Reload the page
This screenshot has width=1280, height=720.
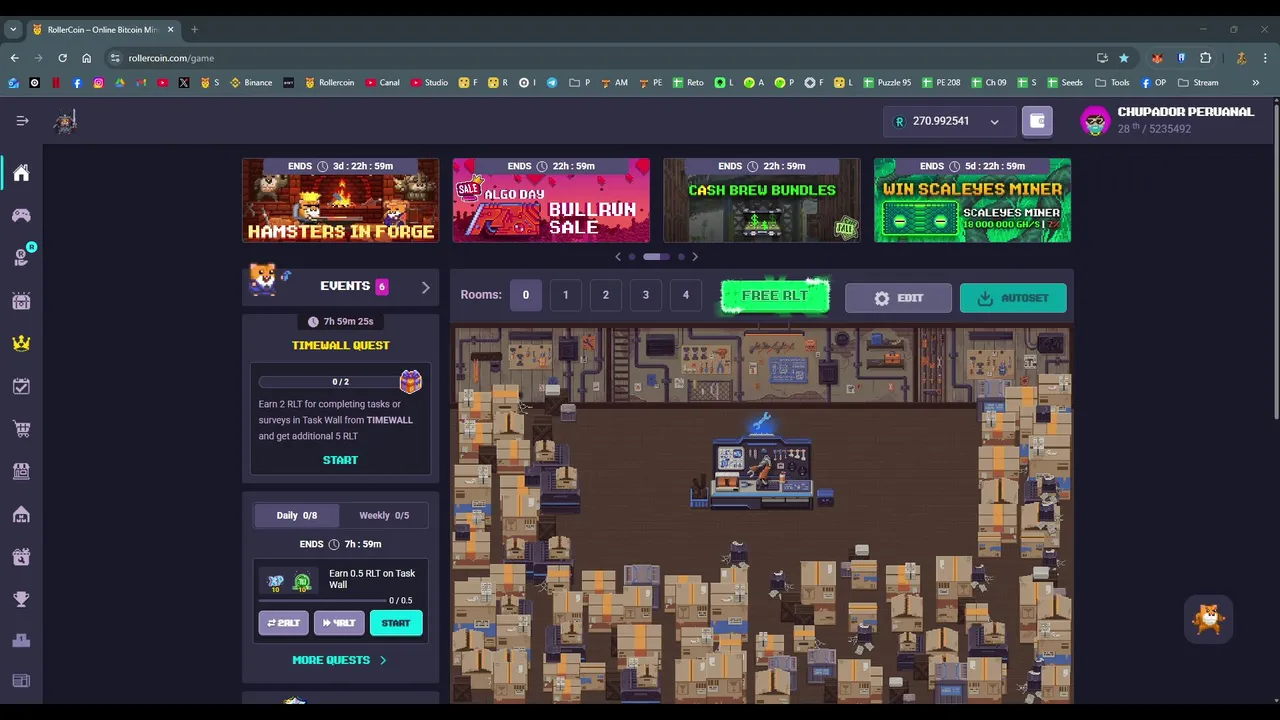62,58
